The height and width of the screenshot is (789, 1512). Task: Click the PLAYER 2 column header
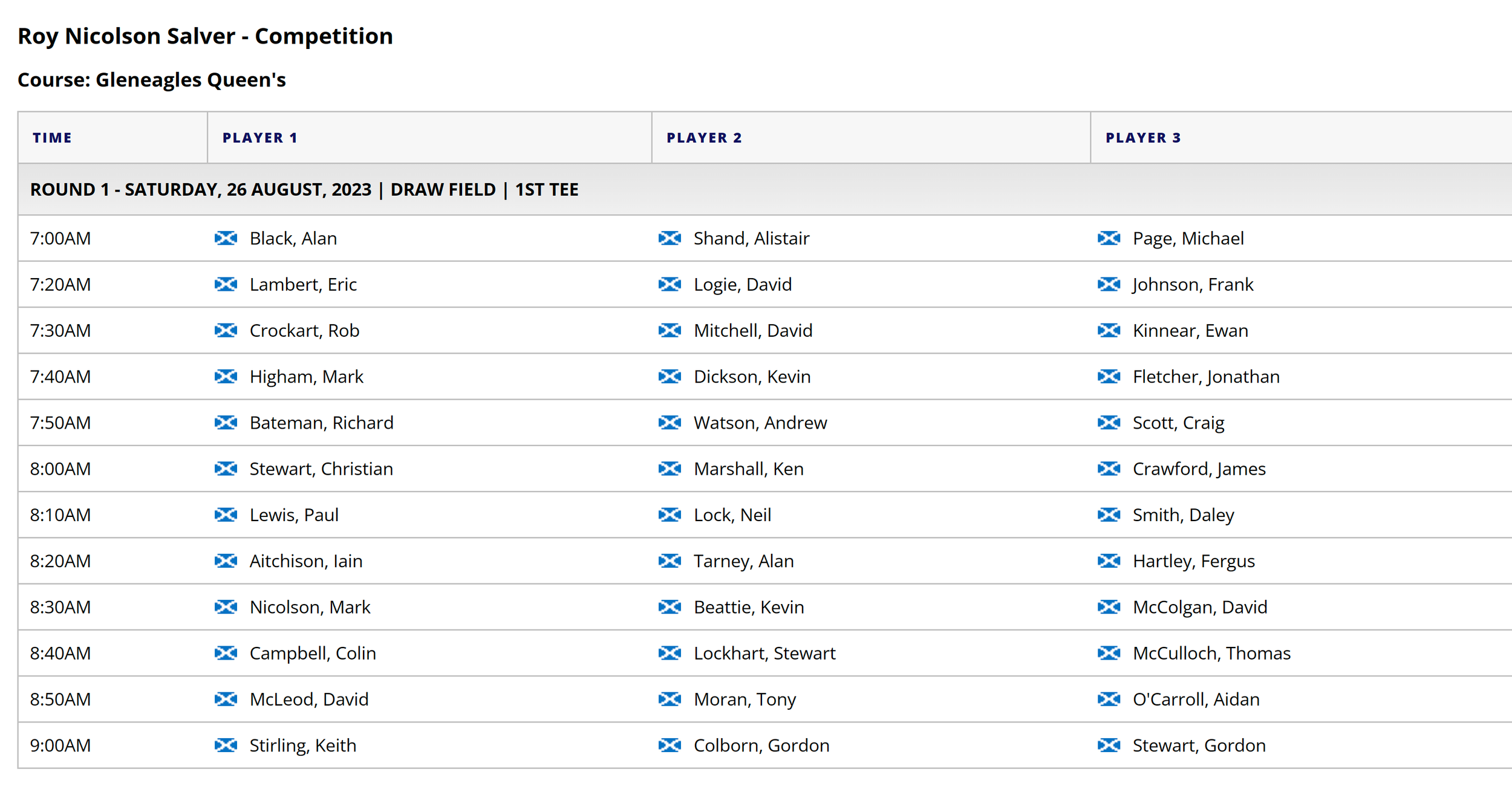(x=704, y=138)
